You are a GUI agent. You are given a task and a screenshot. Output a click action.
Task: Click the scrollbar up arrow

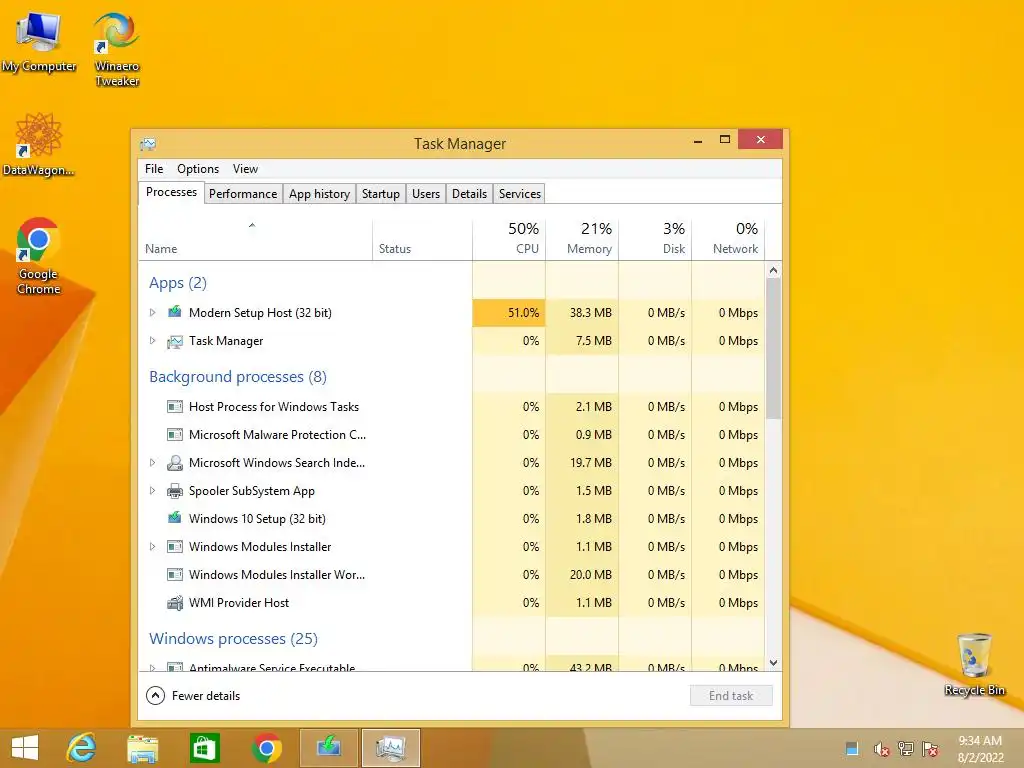click(x=773, y=270)
